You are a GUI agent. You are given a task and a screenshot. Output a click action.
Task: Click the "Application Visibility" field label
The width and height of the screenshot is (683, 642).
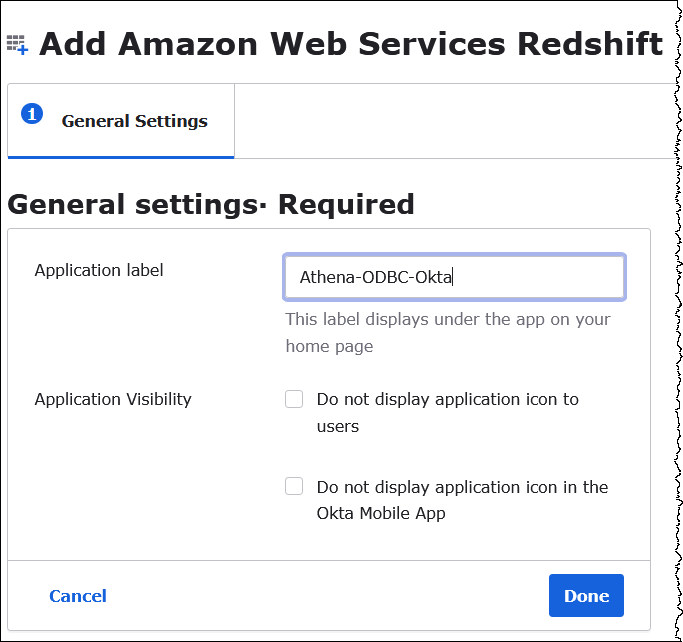[113, 399]
